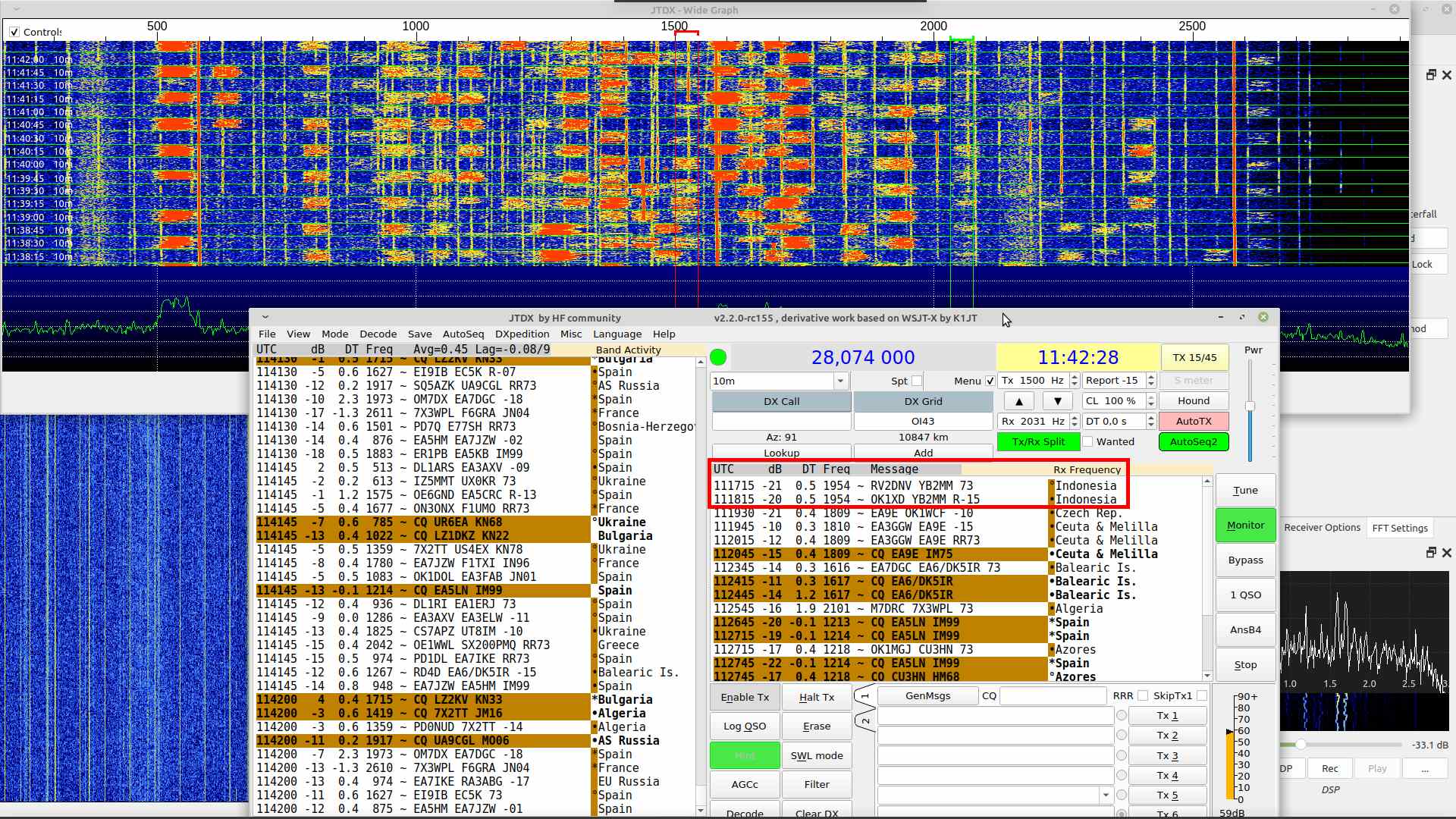The image size is (1456, 819).
Task: Click the Enable Tx button
Action: 744,697
